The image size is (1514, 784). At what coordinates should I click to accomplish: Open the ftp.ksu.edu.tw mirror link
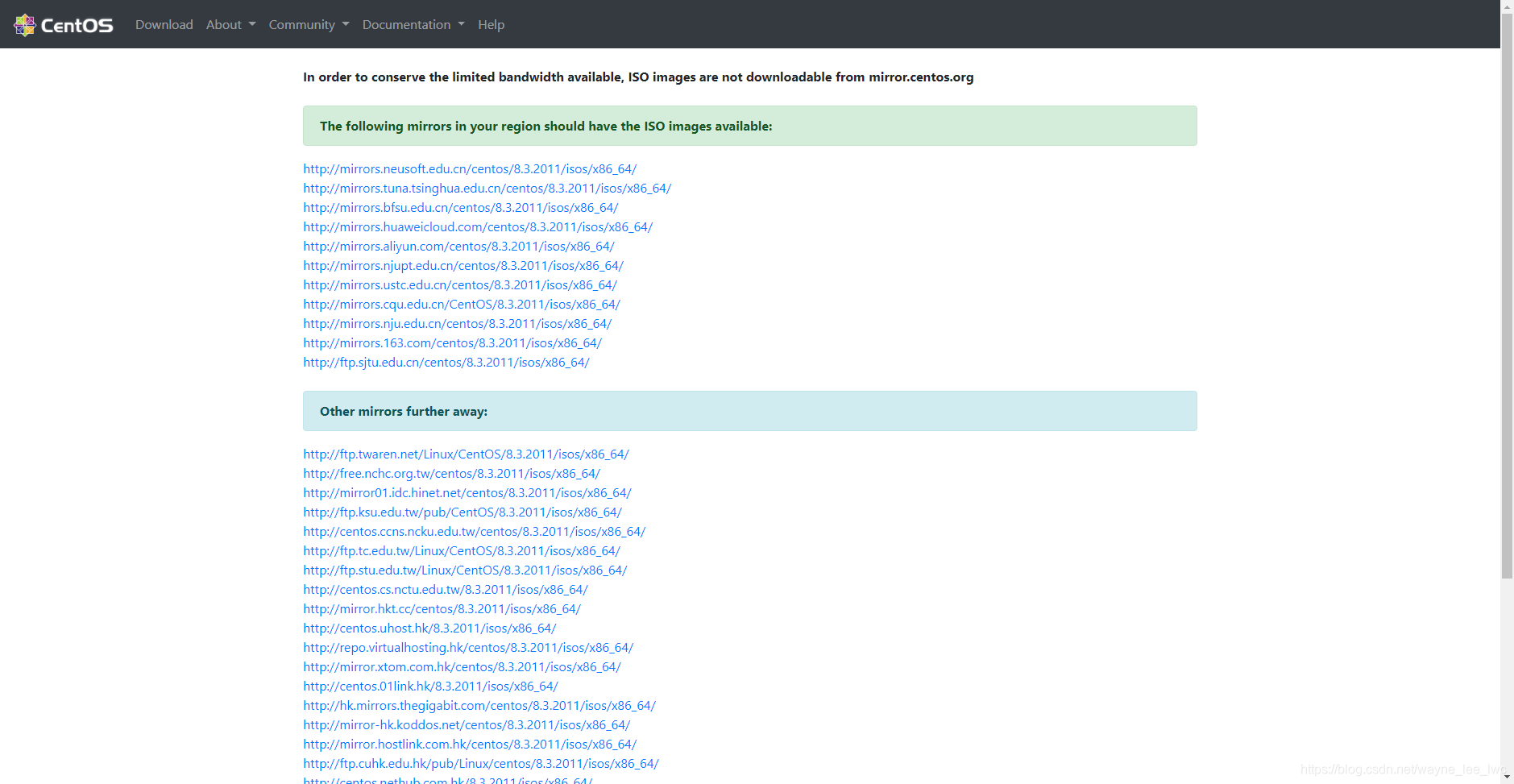[462, 512]
